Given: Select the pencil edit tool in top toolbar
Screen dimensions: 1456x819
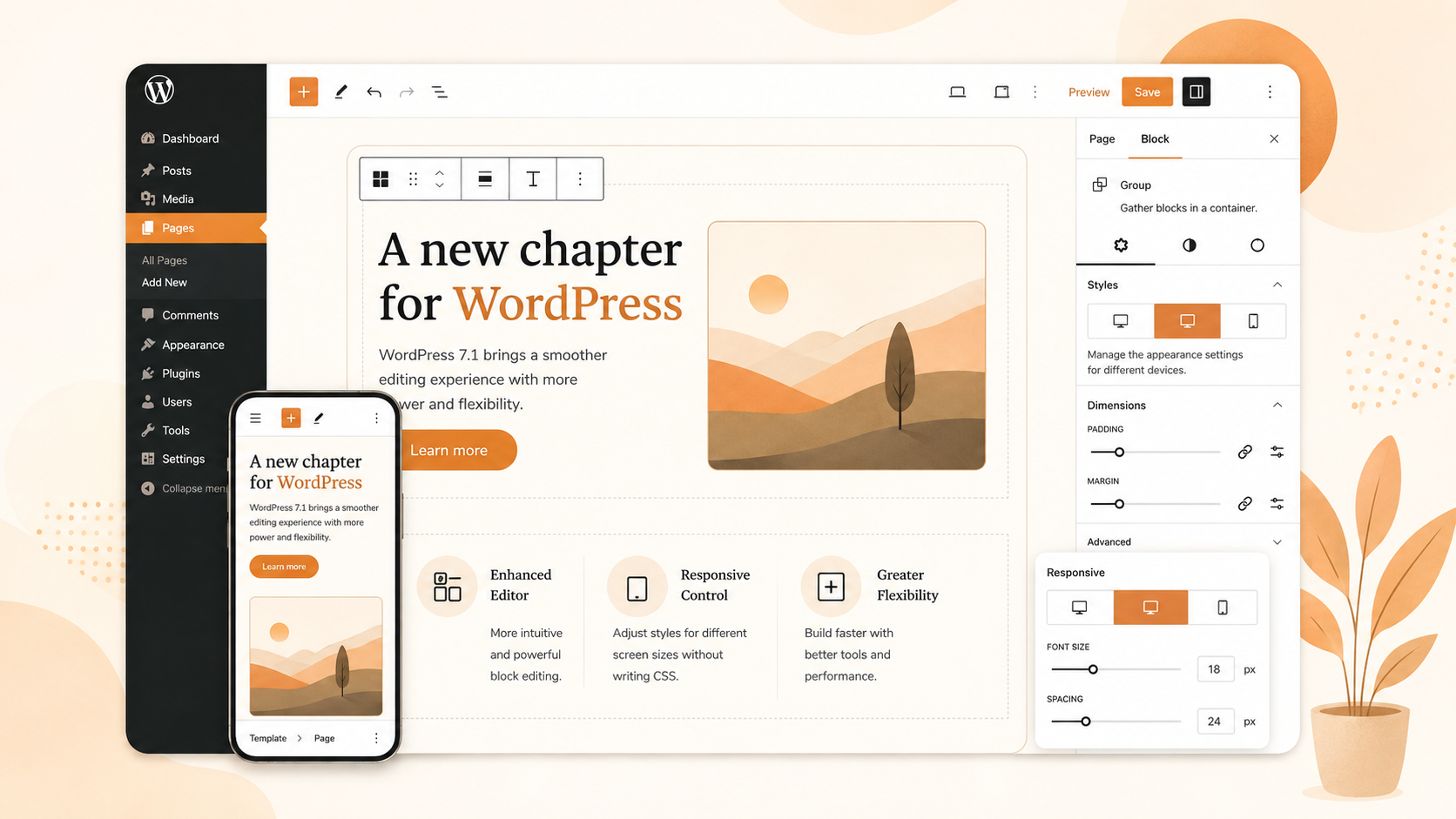Looking at the screenshot, I should tap(340, 91).
